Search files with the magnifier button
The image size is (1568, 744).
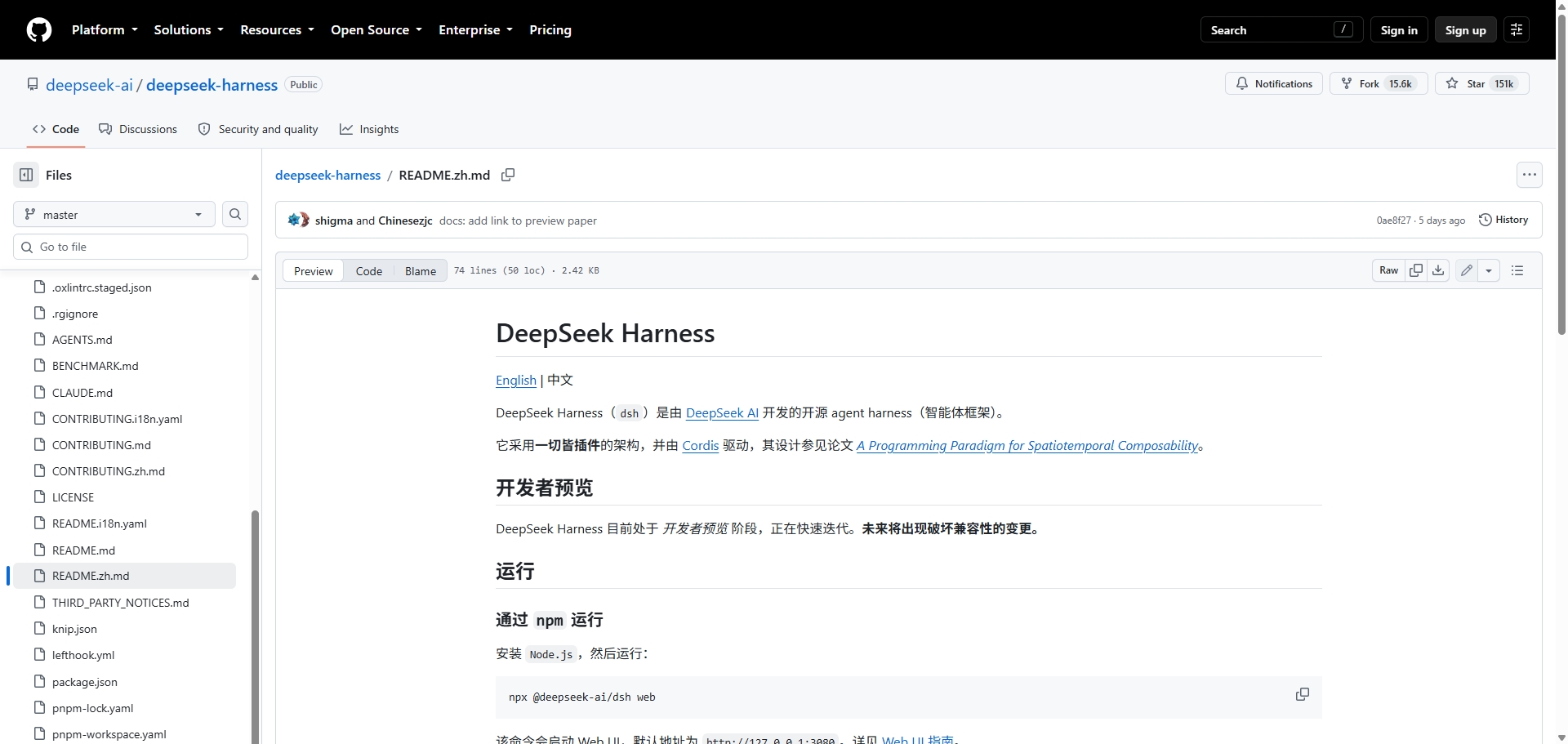(x=235, y=214)
